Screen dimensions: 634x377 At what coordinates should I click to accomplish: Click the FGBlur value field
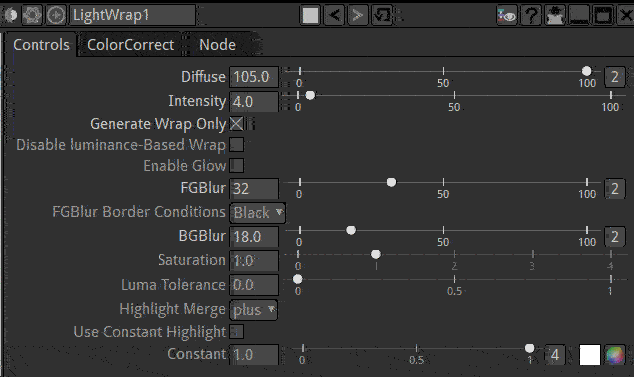click(254, 188)
